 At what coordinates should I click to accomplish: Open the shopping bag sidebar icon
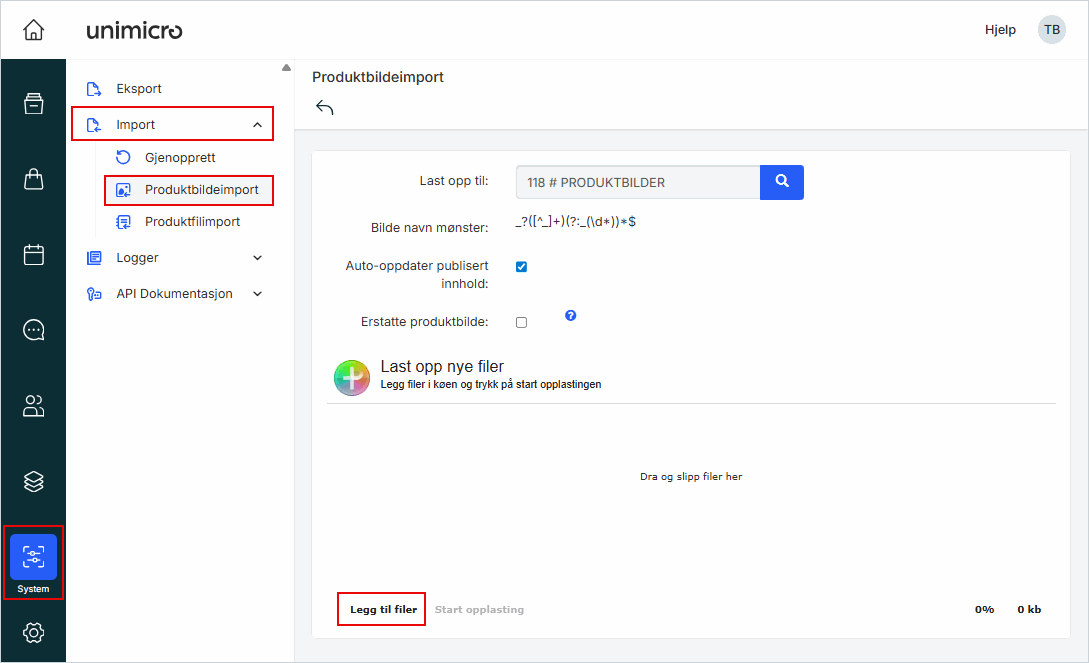[33, 179]
